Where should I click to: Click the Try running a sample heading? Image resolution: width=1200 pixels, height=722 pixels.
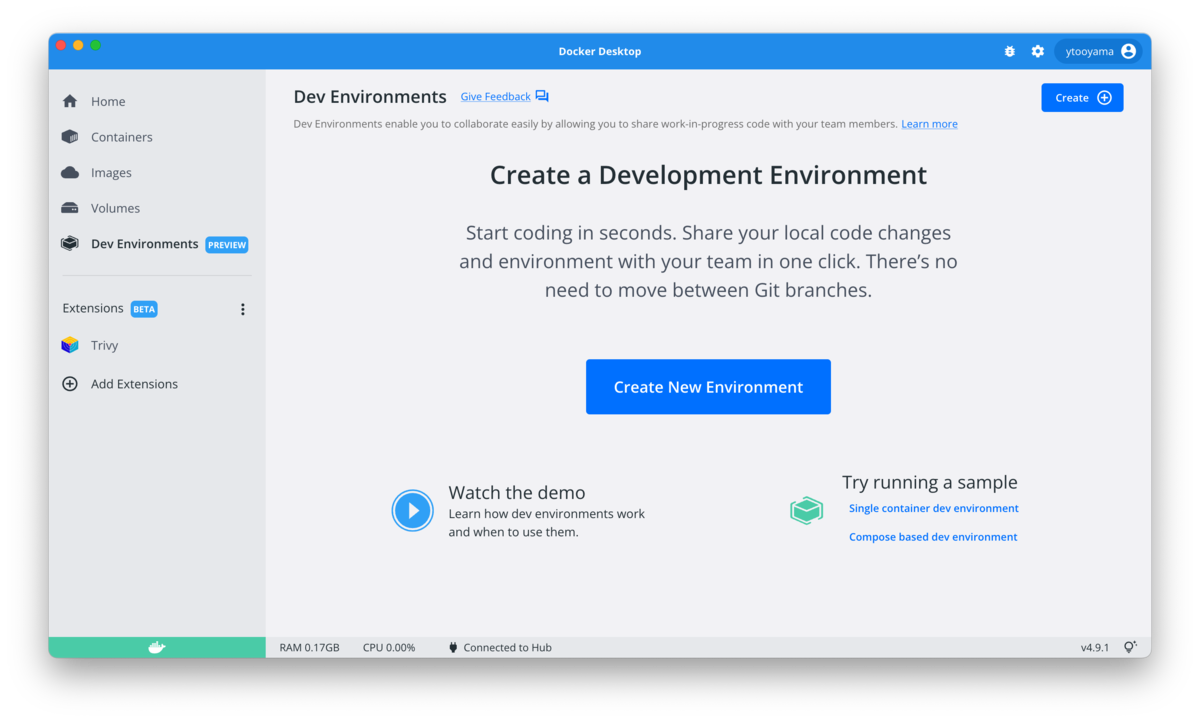[930, 482]
